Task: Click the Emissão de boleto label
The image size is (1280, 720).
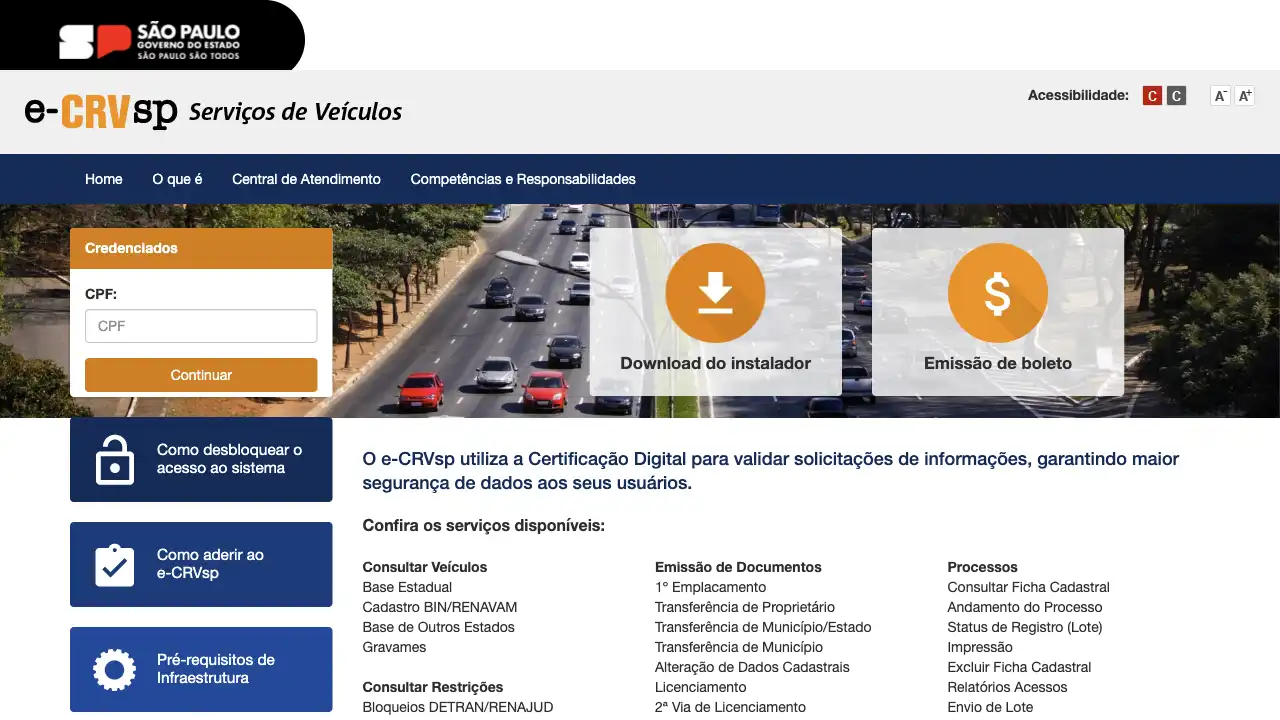Action: tap(998, 363)
